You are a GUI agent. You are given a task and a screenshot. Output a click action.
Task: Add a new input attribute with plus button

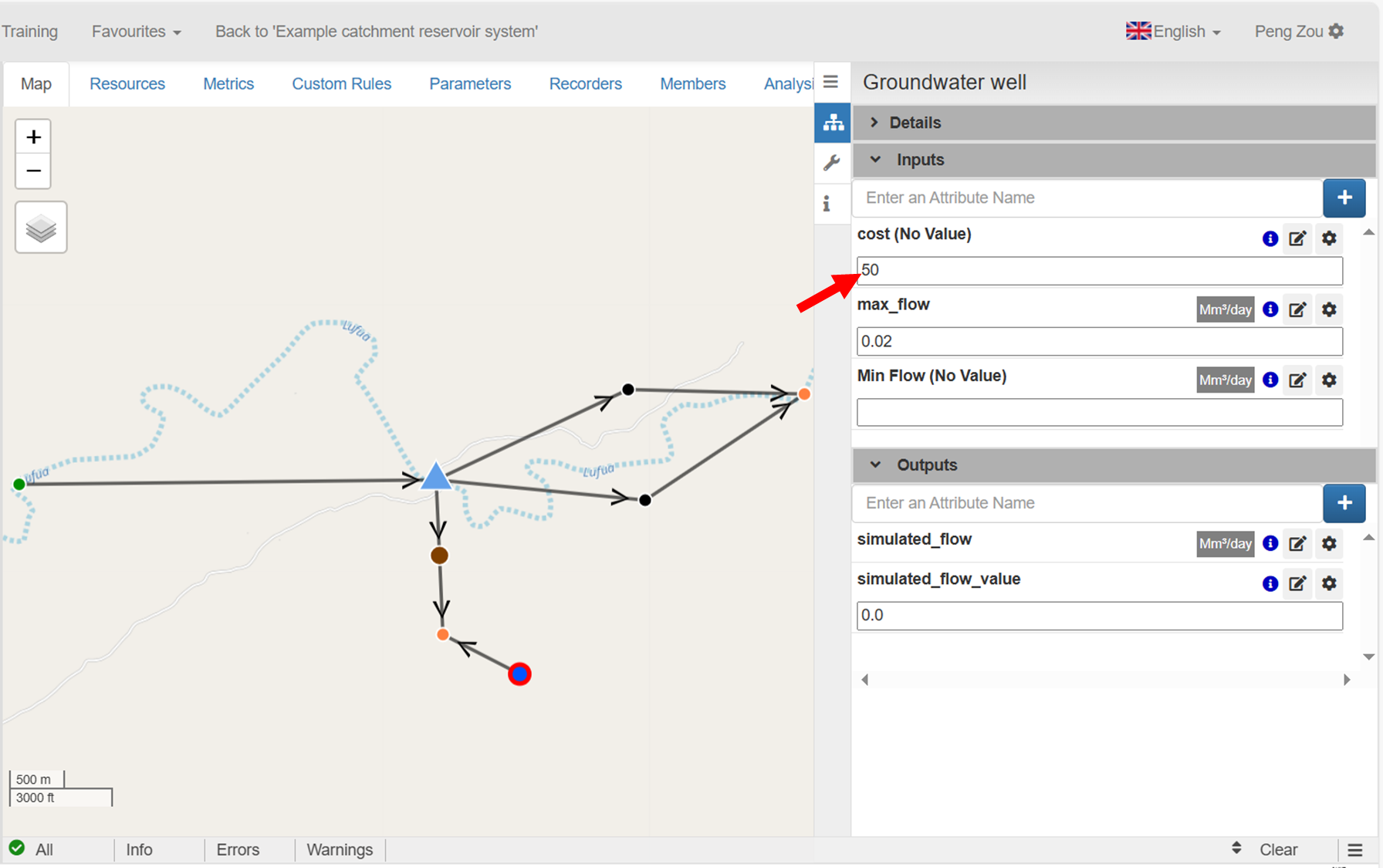pos(1344,198)
